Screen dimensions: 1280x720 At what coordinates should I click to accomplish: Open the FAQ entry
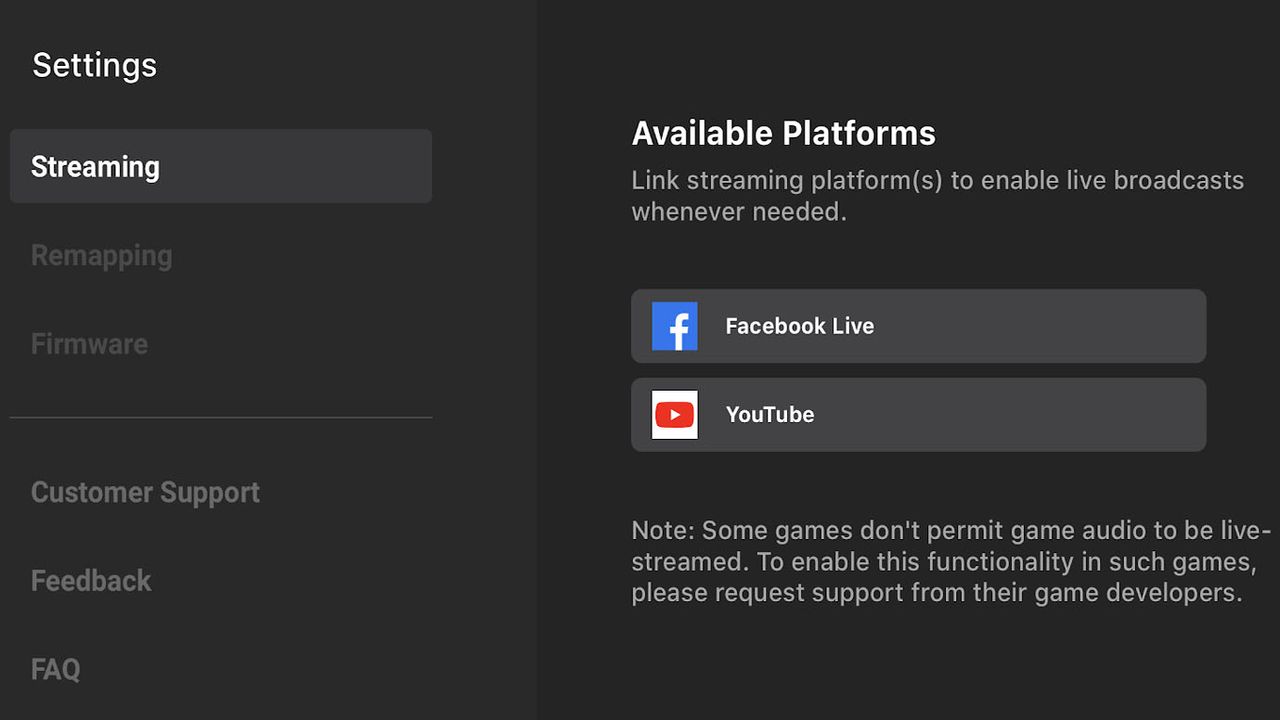point(55,669)
